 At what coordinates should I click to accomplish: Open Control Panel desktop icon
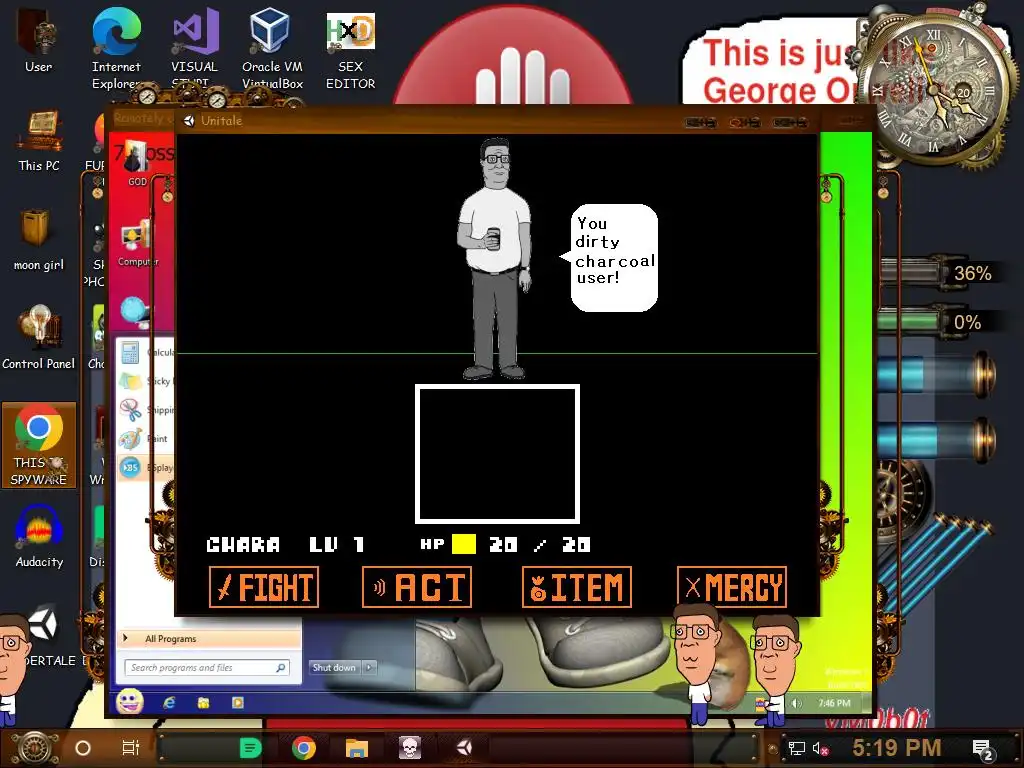pyautogui.click(x=39, y=337)
